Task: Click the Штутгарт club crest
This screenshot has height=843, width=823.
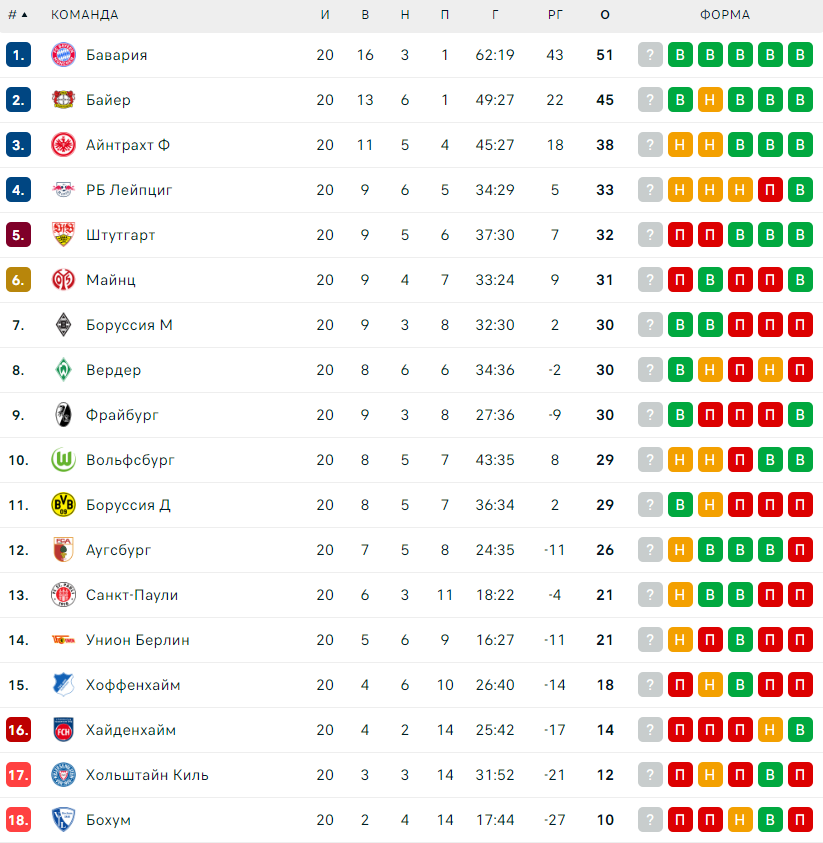Action: tap(63, 235)
